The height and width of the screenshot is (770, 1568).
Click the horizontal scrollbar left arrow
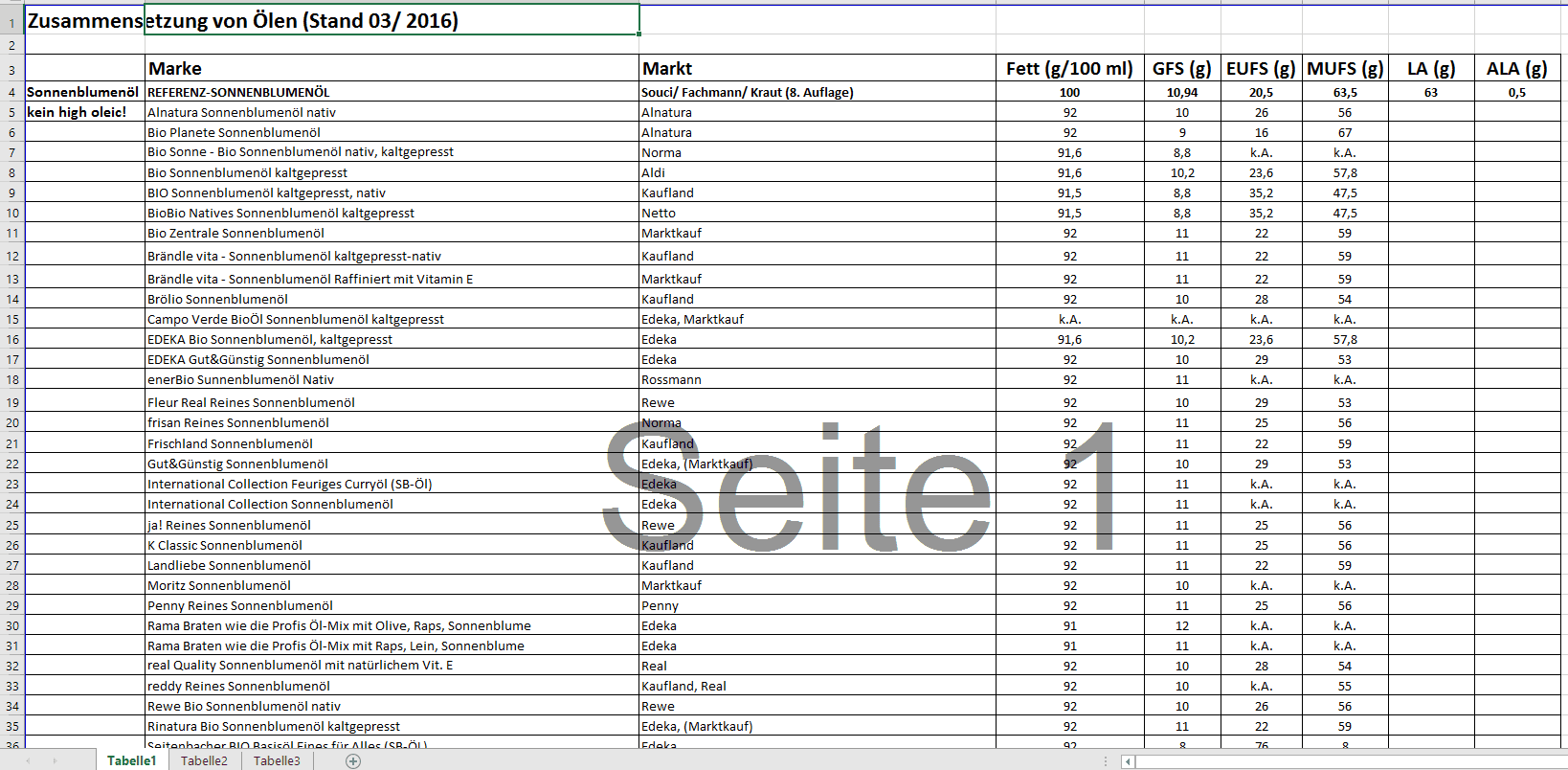[1129, 762]
